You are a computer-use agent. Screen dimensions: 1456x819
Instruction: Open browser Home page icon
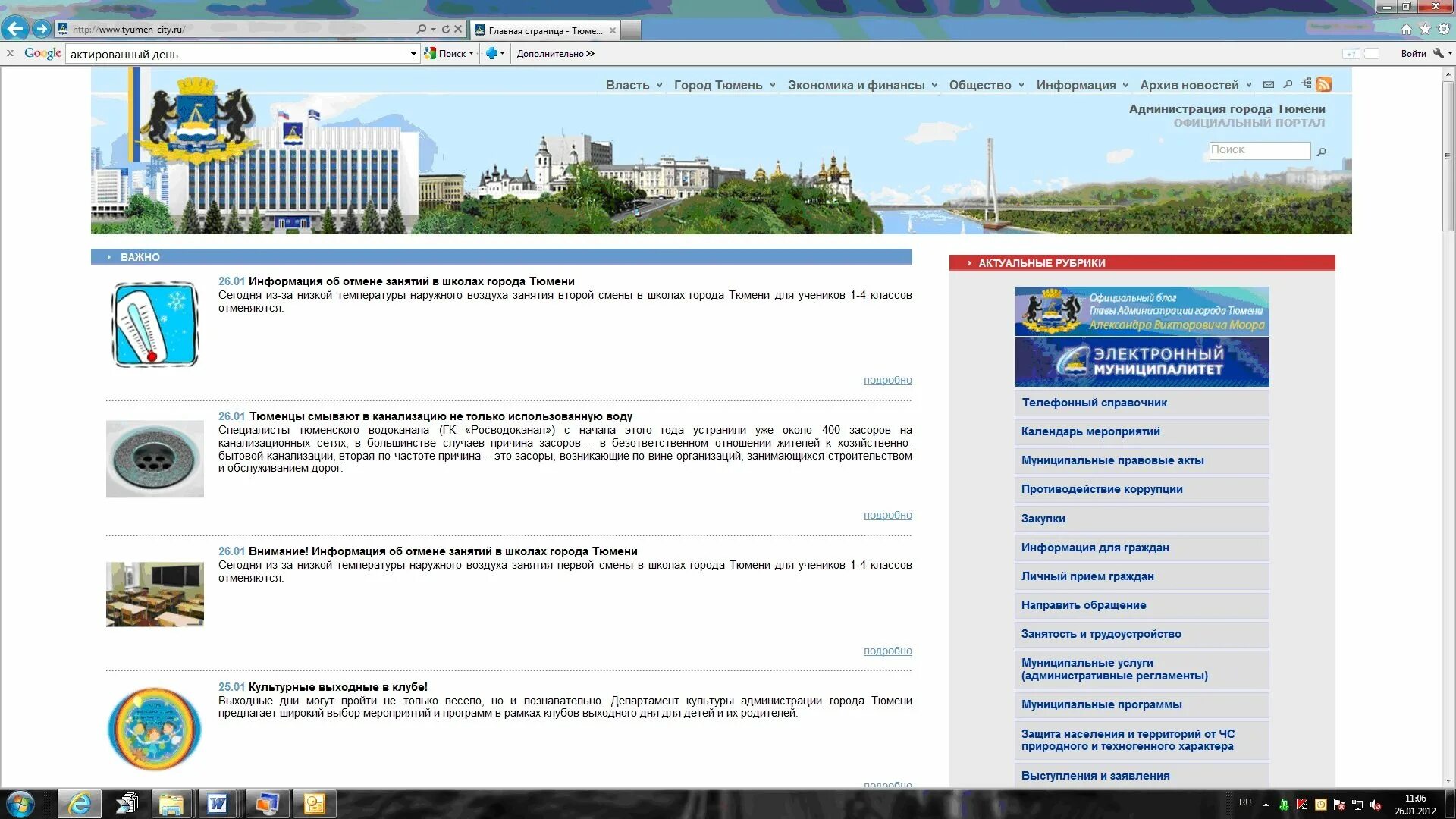1407,30
